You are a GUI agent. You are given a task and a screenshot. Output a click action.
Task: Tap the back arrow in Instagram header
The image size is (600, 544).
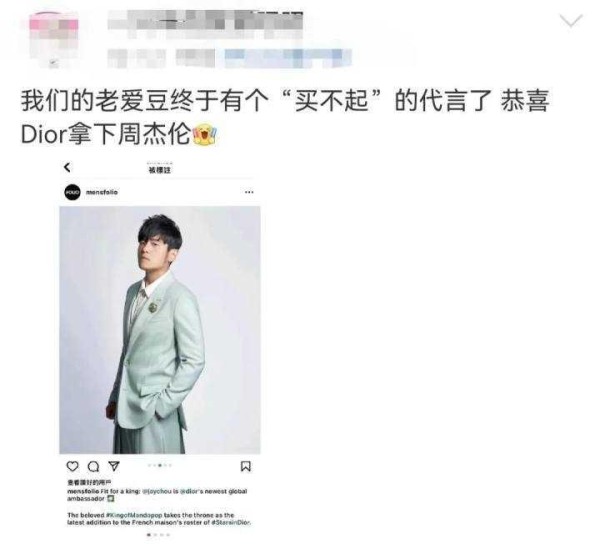(67, 167)
